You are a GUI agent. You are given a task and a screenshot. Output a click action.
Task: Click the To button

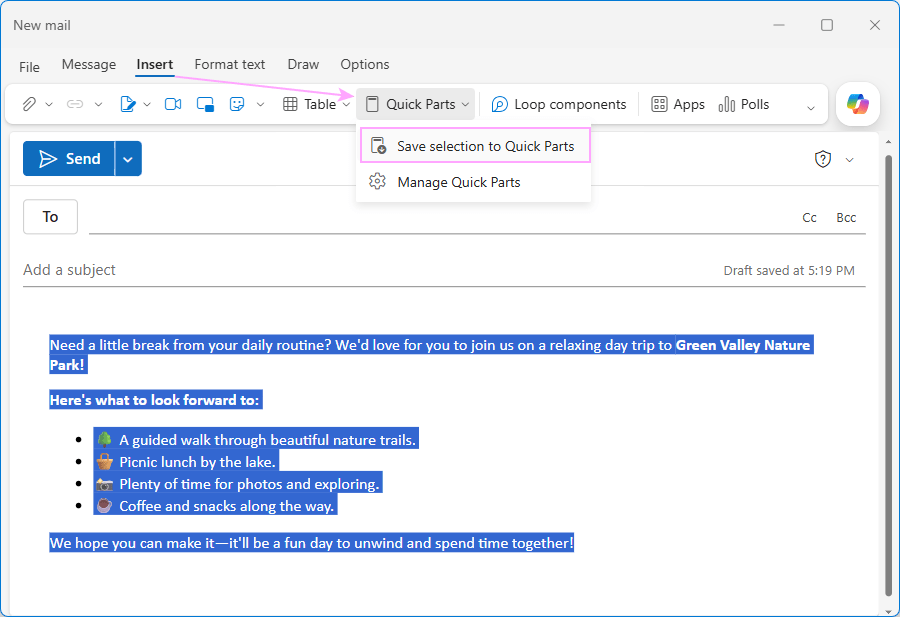pyautogui.click(x=51, y=216)
